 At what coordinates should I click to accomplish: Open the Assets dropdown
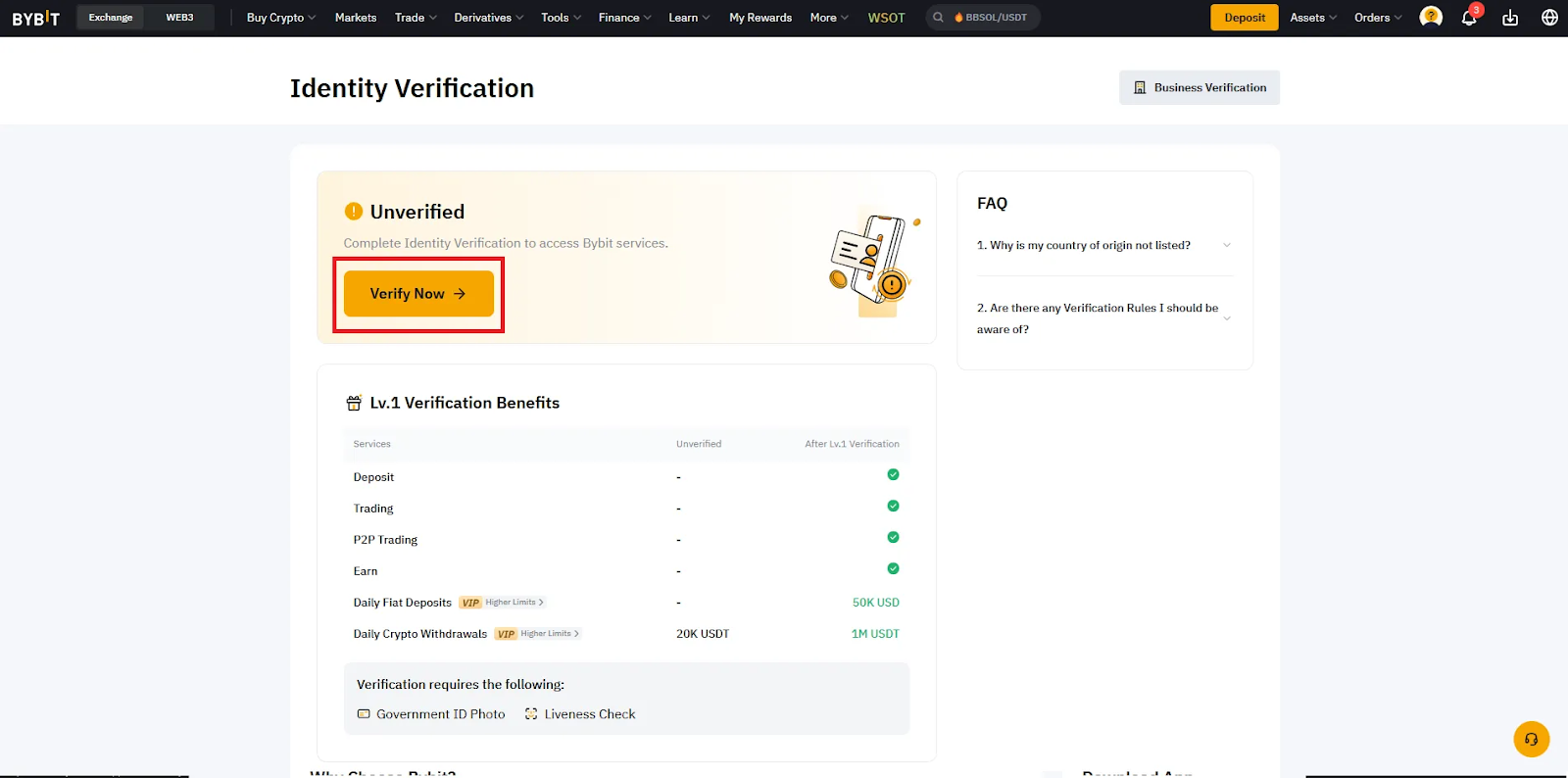coord(1313,18)
